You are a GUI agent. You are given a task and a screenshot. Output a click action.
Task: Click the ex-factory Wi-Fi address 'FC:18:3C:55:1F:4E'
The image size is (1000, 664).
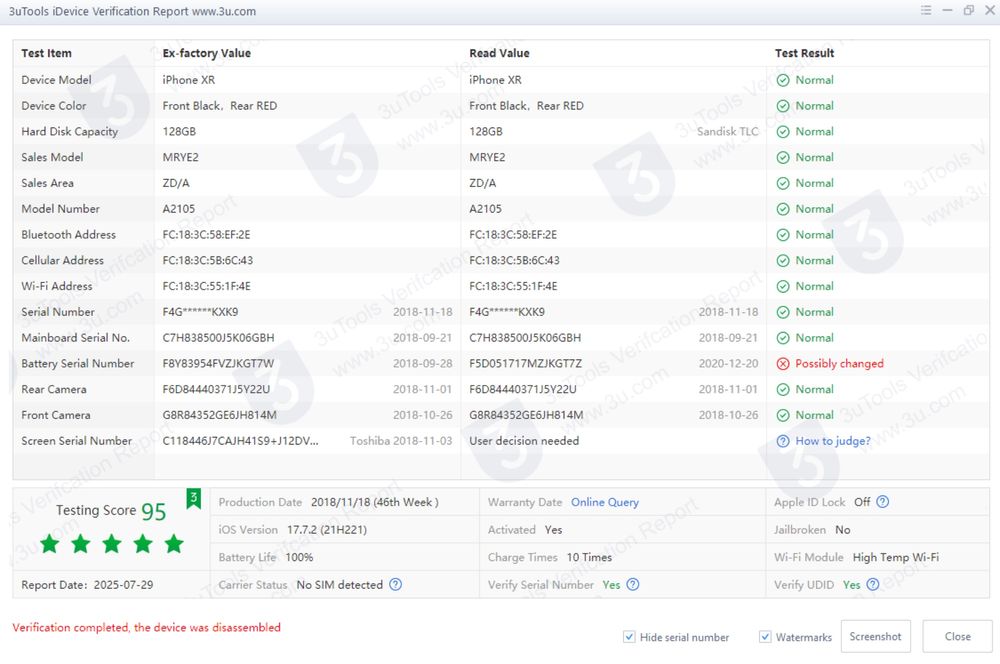207,286
